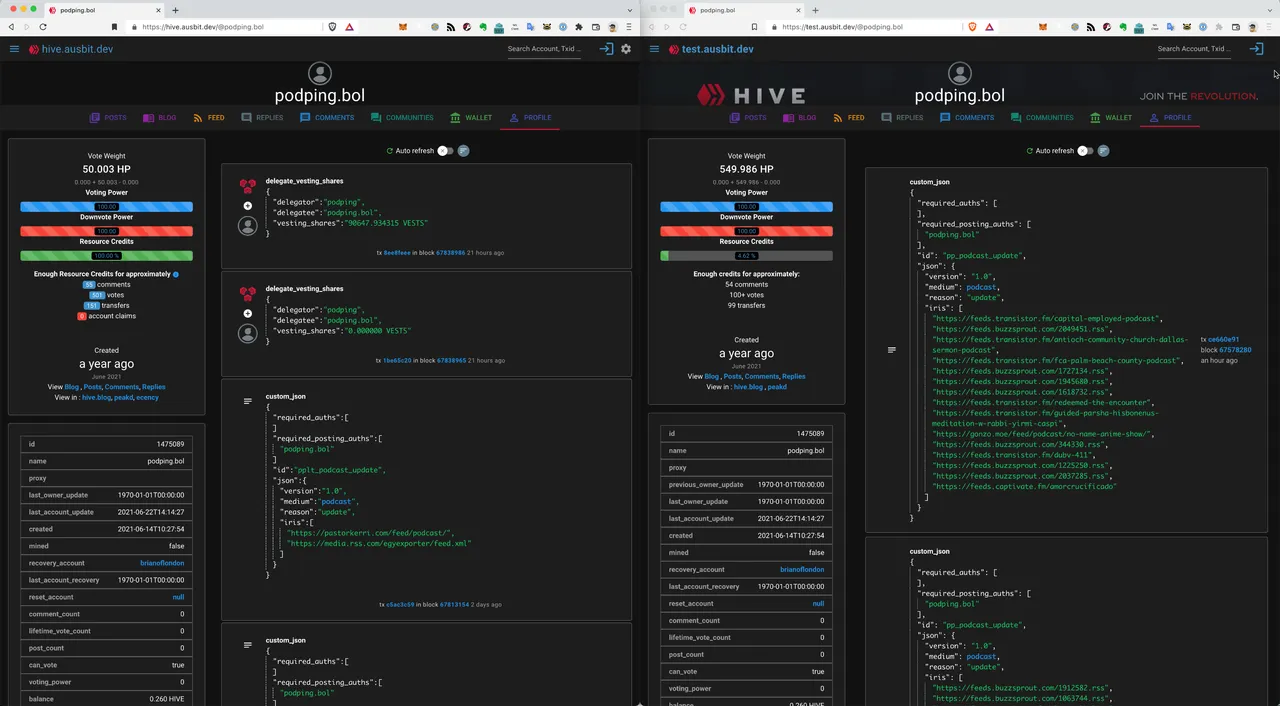1280x706 pixels.
Task: Open transaction 8ee8feee link
Action: click(x=397, y=253)
